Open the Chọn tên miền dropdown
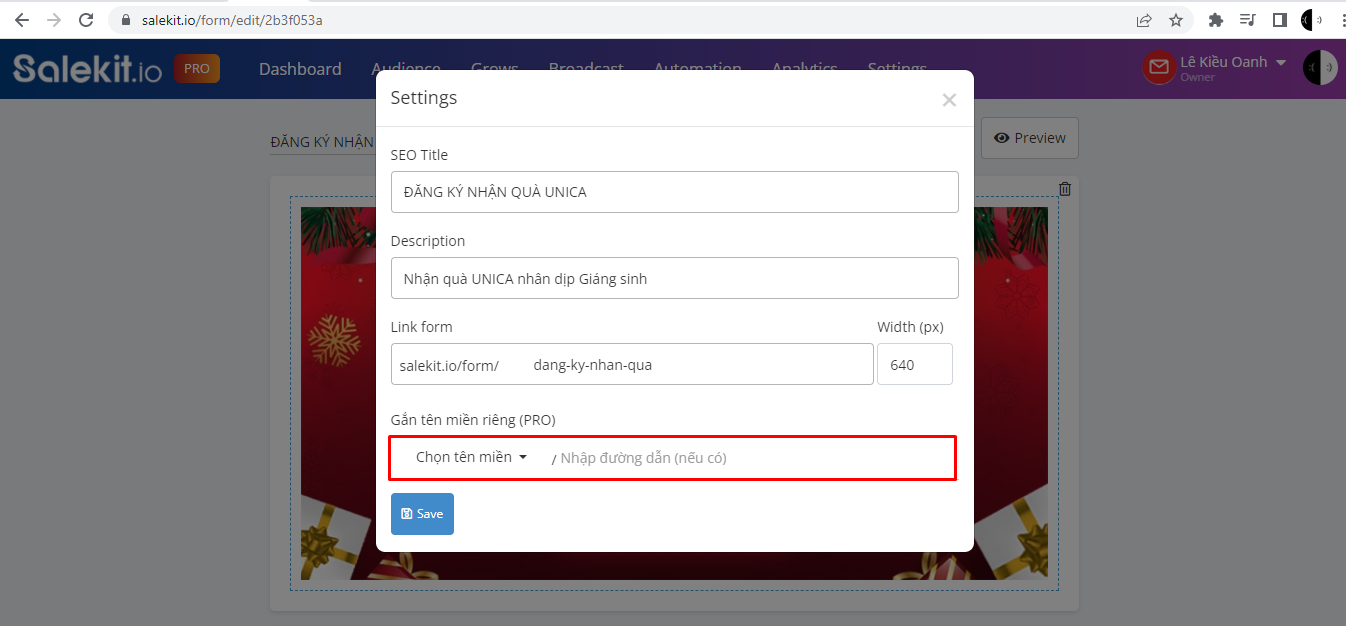The height and width of the screenshot is (626, 1346). click(x=470, y=457)
